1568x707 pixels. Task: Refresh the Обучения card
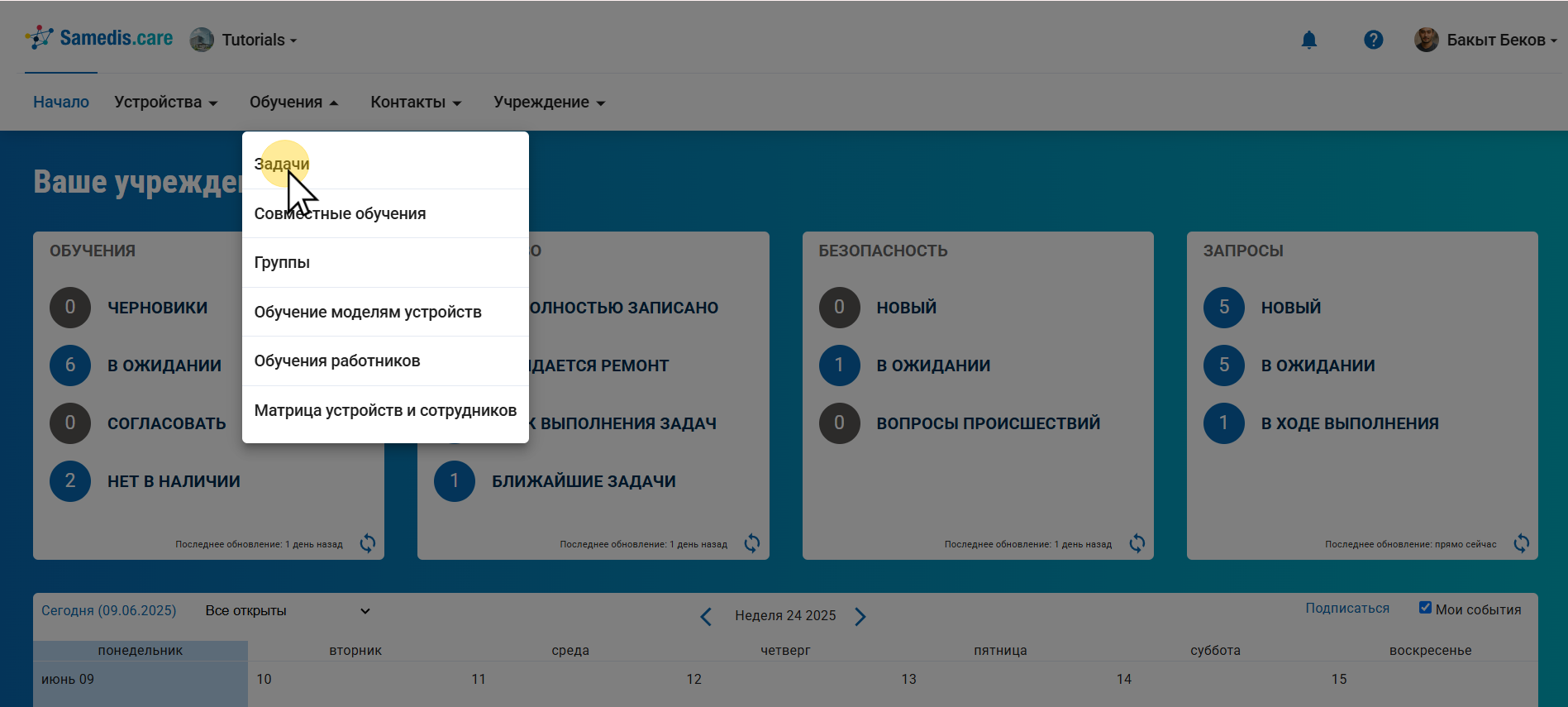click(x=368, y=543)
